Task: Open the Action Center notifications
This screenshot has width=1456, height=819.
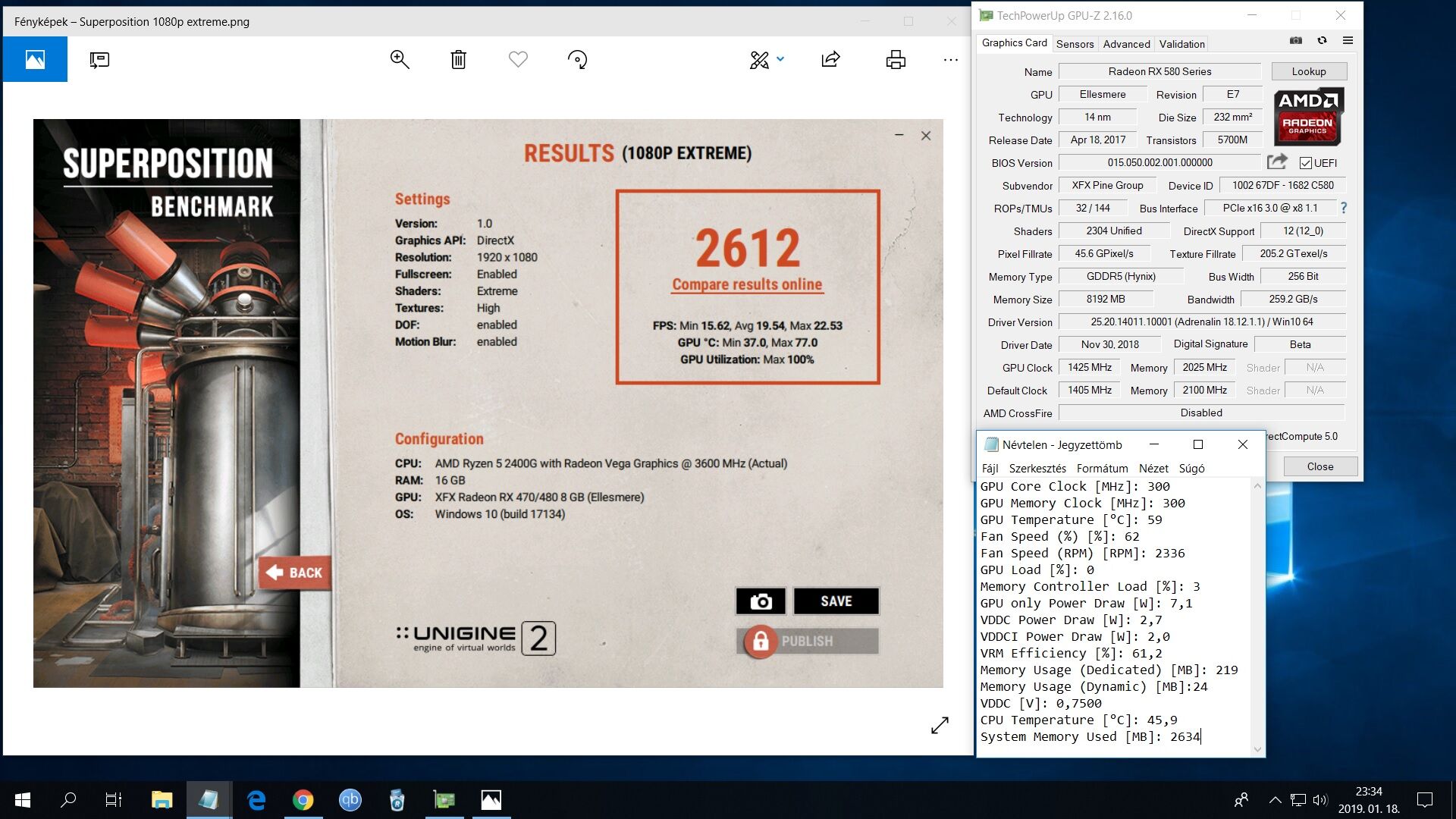Action: 1425,800
